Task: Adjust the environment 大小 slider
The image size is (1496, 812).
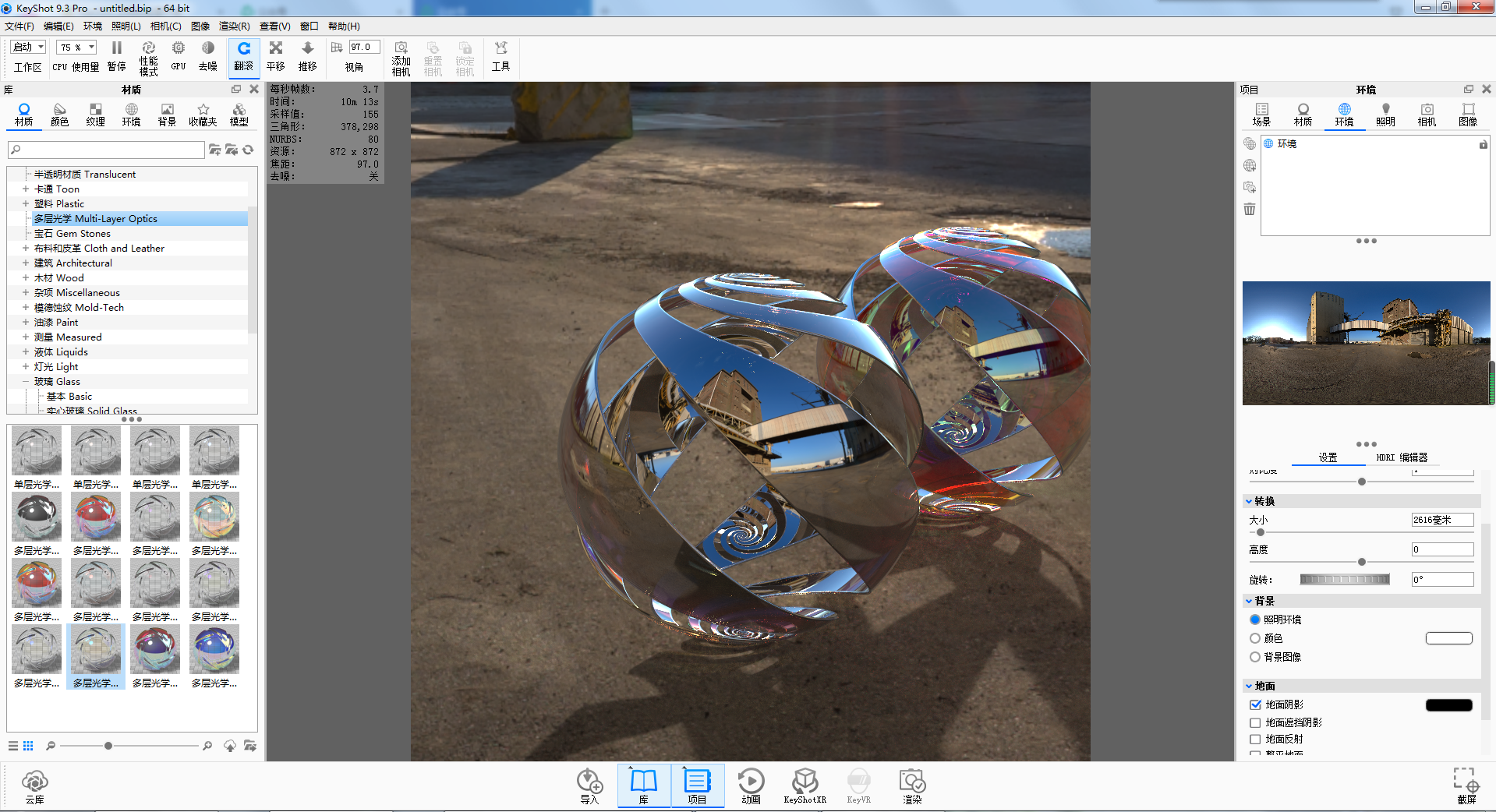Action: pos(1261,532)
